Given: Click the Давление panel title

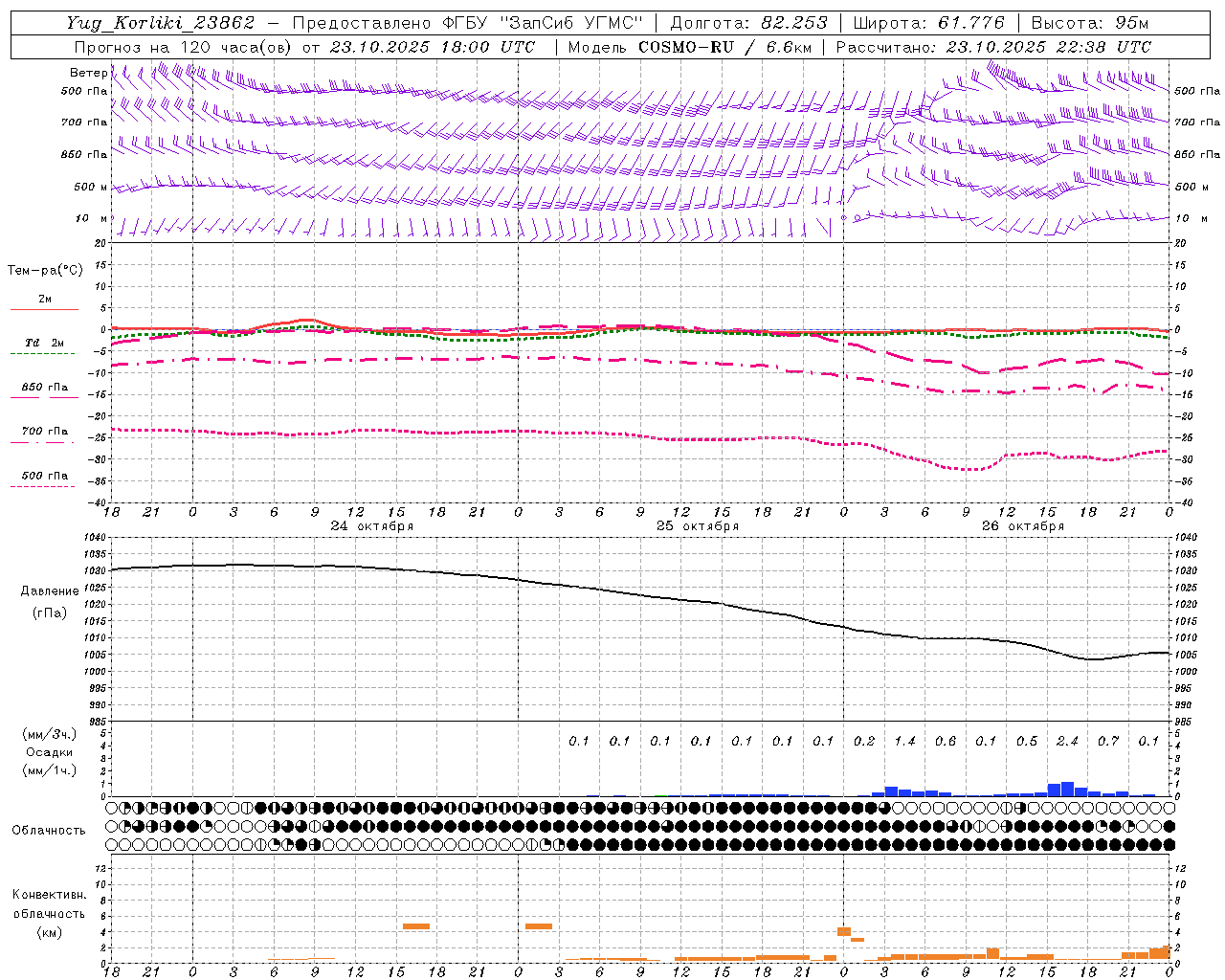Looking at the screenshot, I should click(50, 591).
